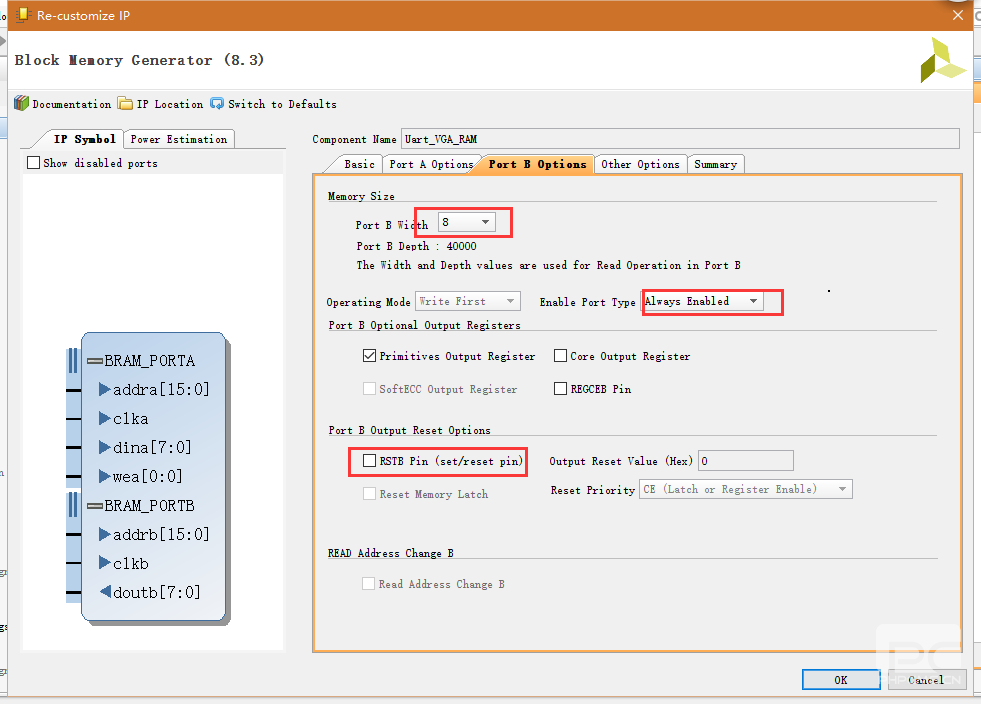Select the clka port arrow
Viewport: 981px width, 704px height.
104,418
